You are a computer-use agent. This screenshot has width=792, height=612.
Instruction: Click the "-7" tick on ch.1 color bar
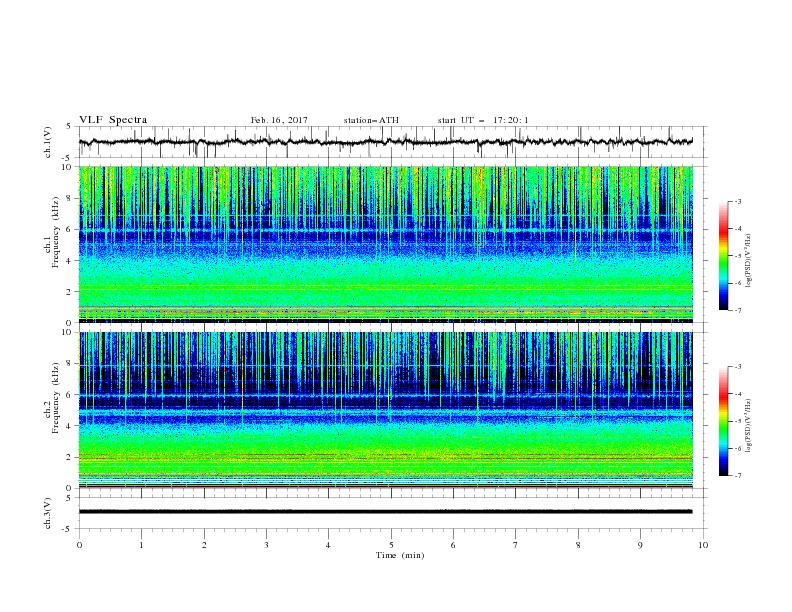(738, 310)
